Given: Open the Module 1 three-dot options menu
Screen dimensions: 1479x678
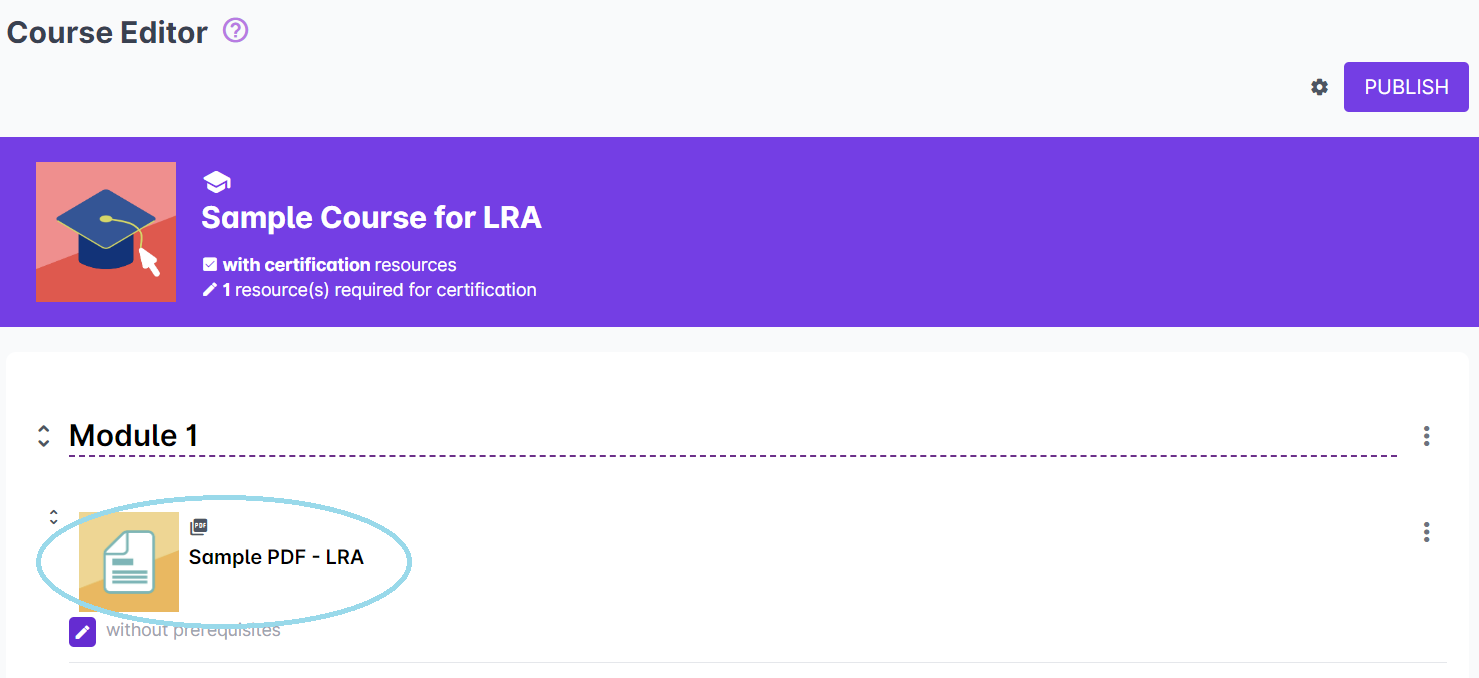Looking at the screenshot, I should pyautogui.click(x=1426, y=436).
